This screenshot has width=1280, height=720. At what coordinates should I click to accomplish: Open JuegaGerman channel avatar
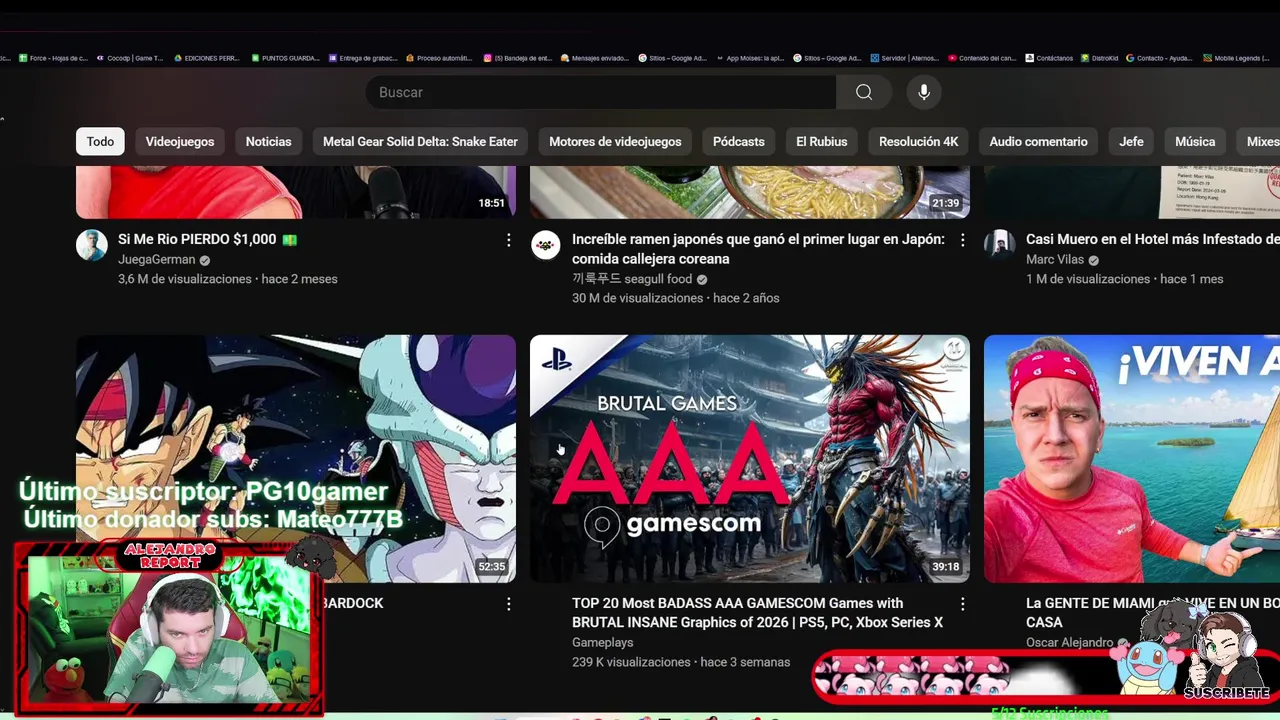coord(92,245)
